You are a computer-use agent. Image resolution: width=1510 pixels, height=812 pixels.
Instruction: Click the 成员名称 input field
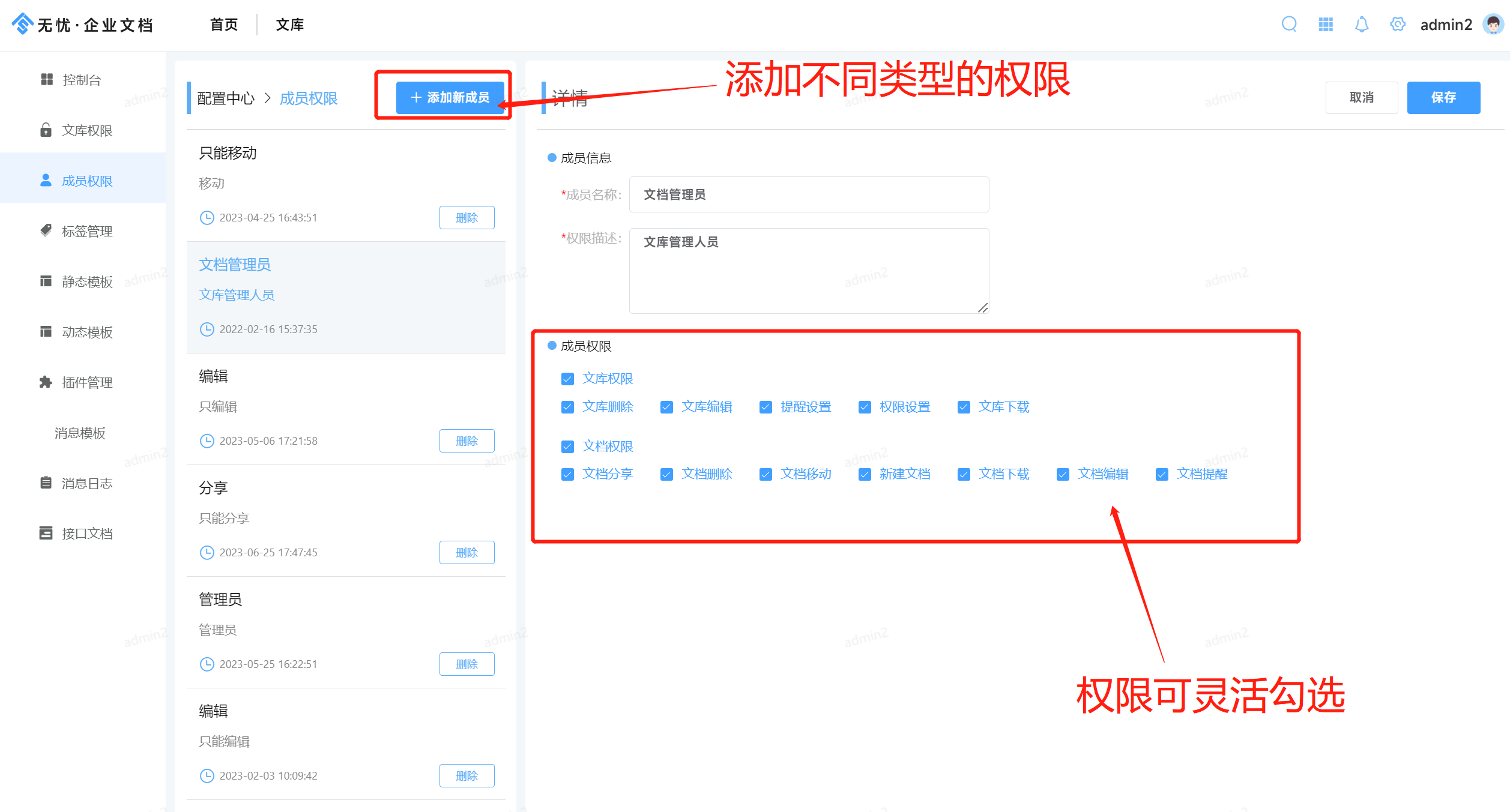click(x=808, y=194)
